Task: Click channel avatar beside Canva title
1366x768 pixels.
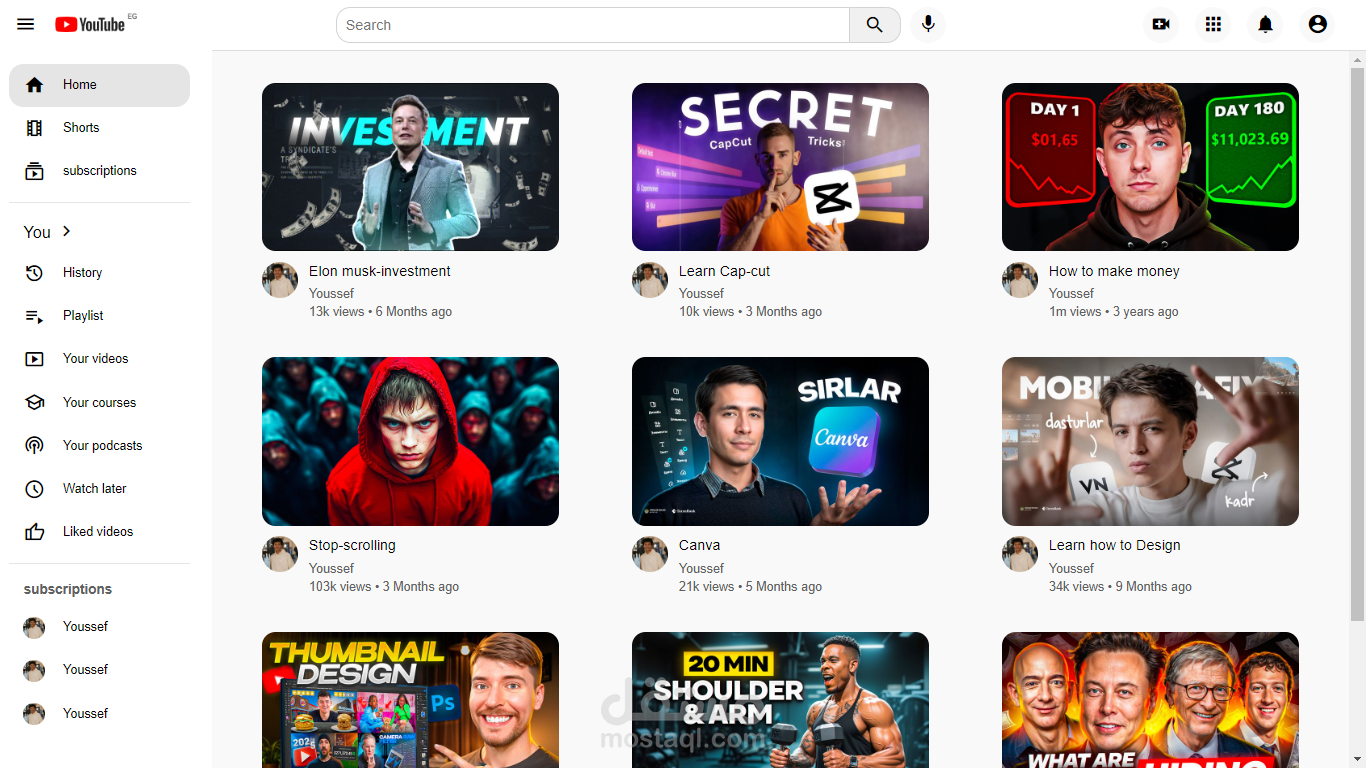Action: pos(650,554)
